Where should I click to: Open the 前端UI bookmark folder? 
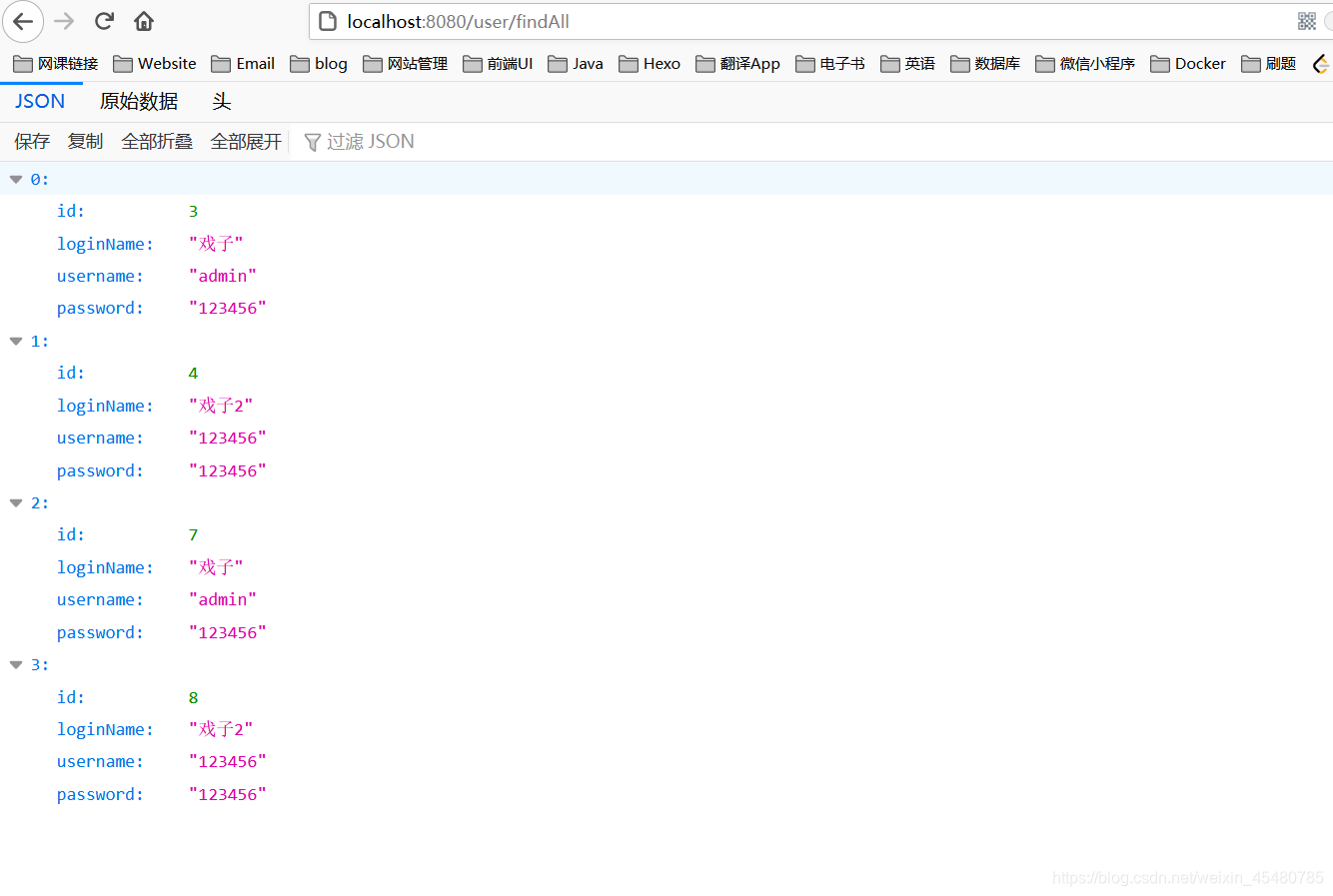coord(498,63)
